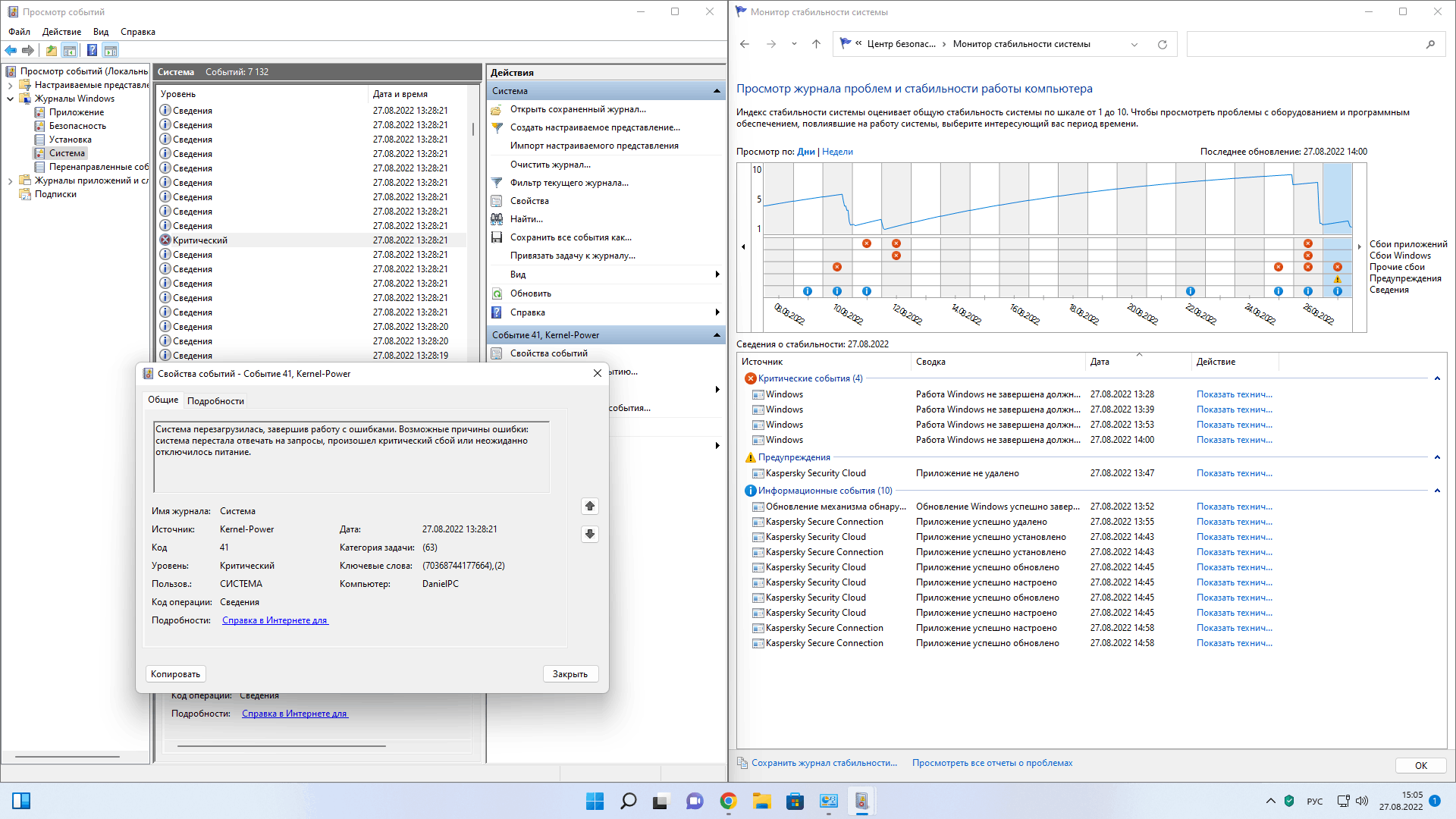Click the red error marker under 10.08.2022 column

(837, 267)
